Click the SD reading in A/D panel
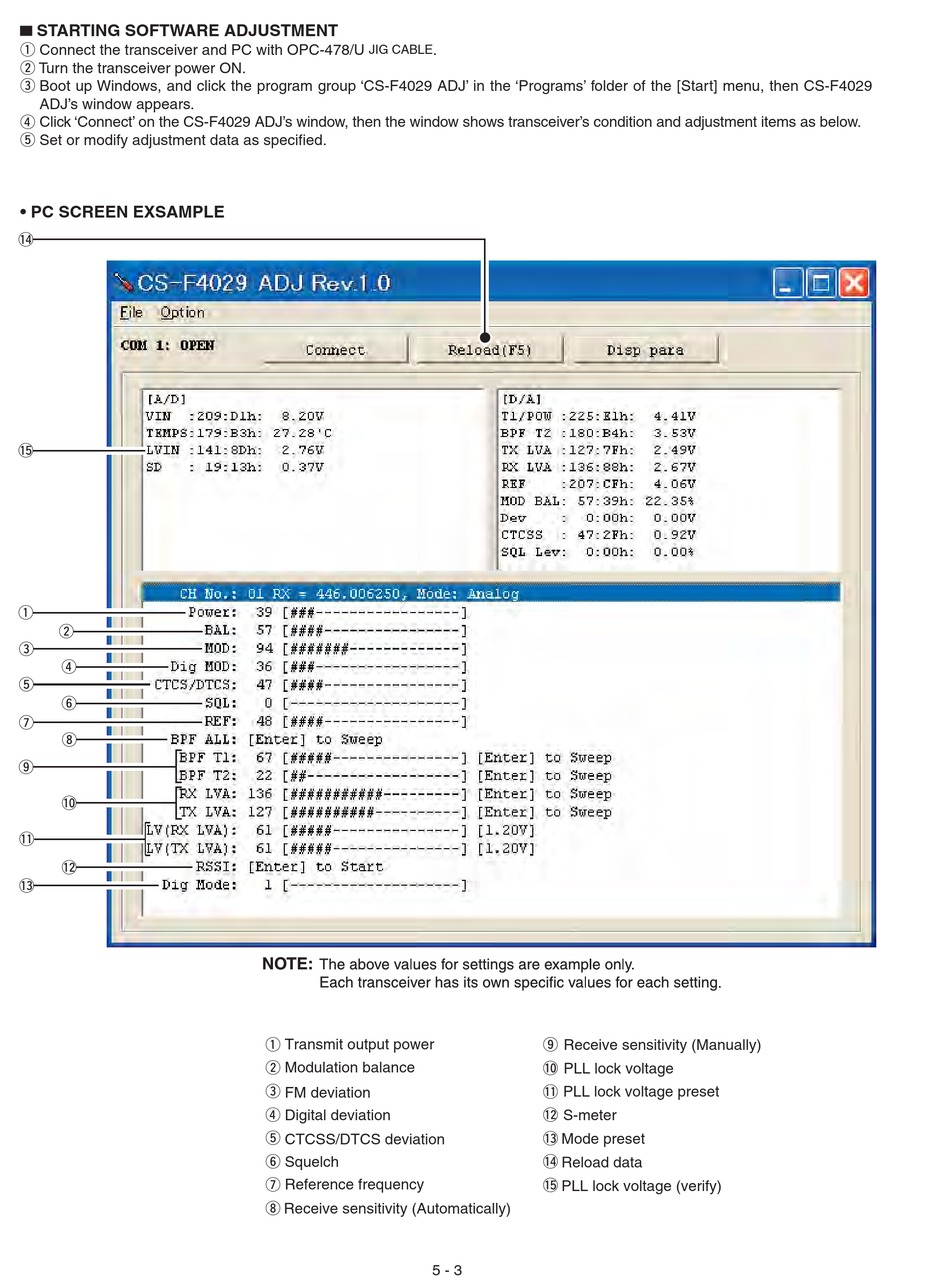Screen dimensions: 950x1279 point(235,467)
